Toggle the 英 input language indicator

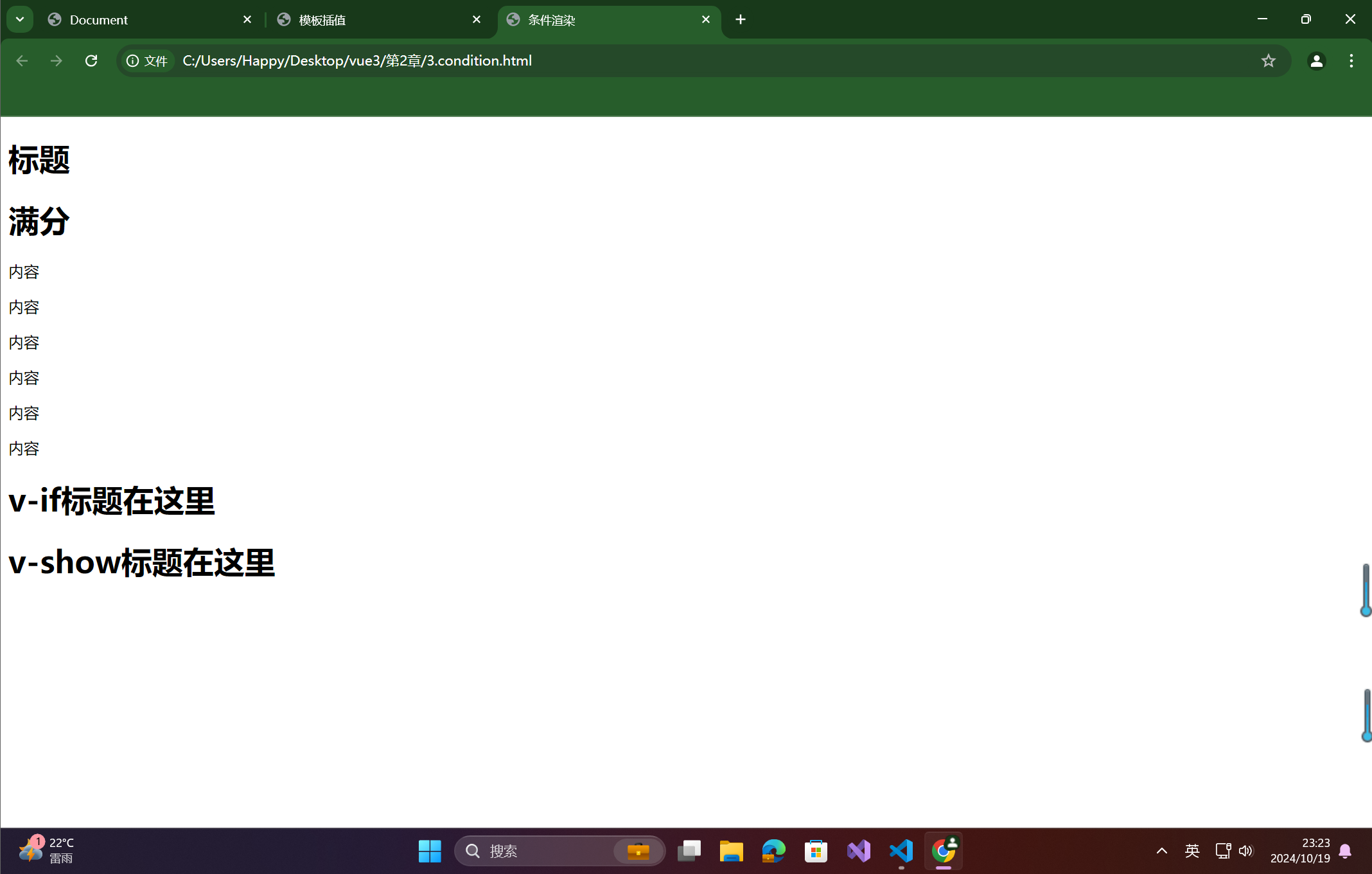(1192, 850)
